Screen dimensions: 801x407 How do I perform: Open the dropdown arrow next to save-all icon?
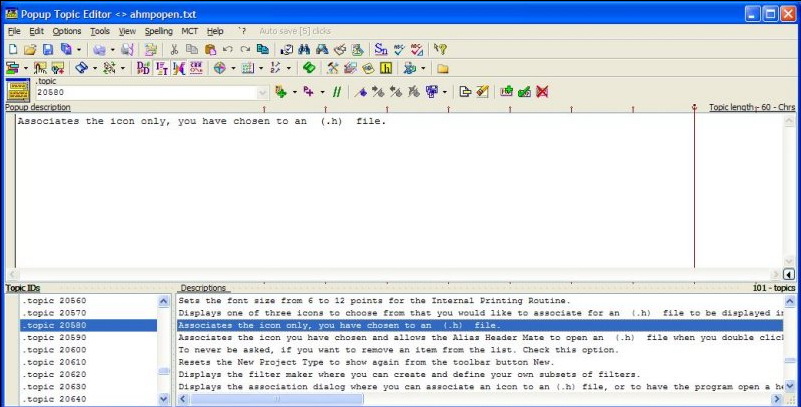coord(79,49)
